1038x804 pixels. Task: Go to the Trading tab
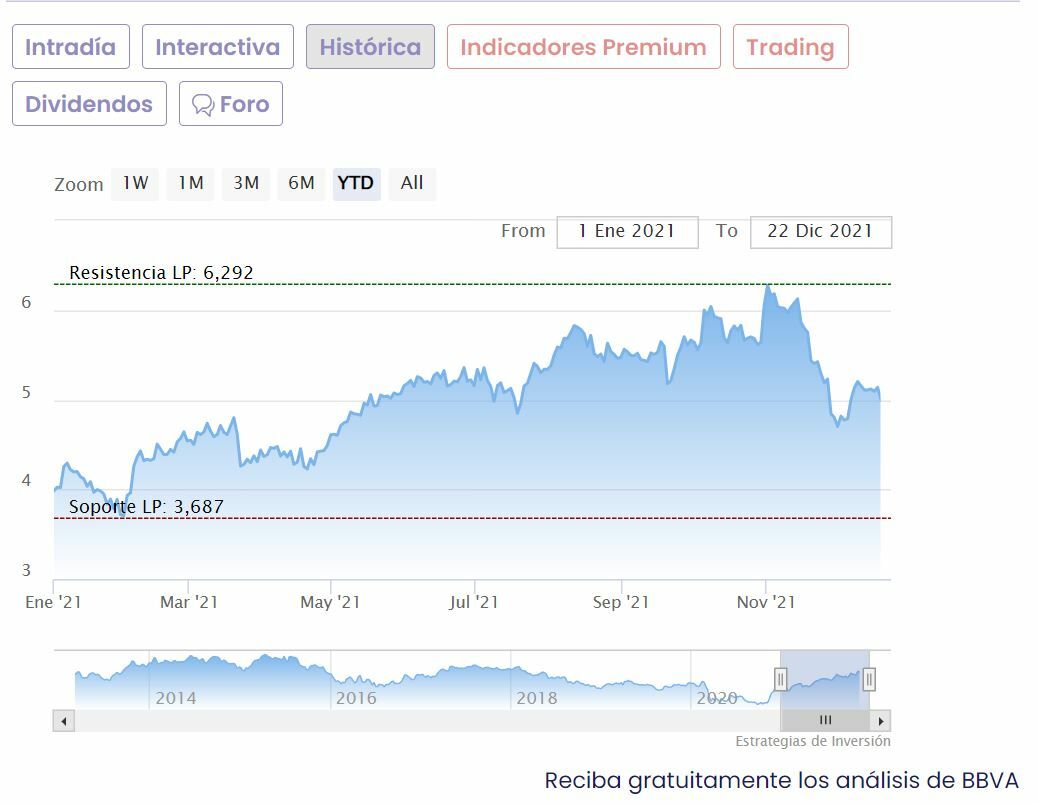click(790, 47)
